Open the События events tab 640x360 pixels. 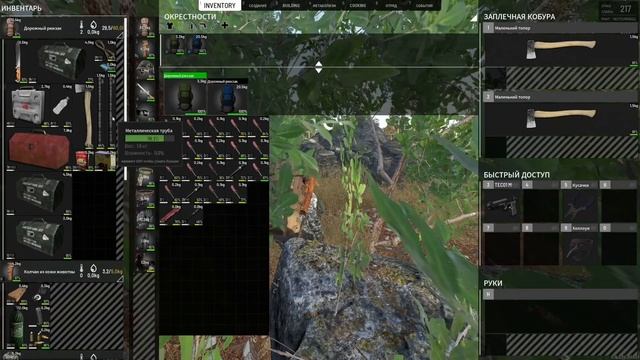pos(424,6)
